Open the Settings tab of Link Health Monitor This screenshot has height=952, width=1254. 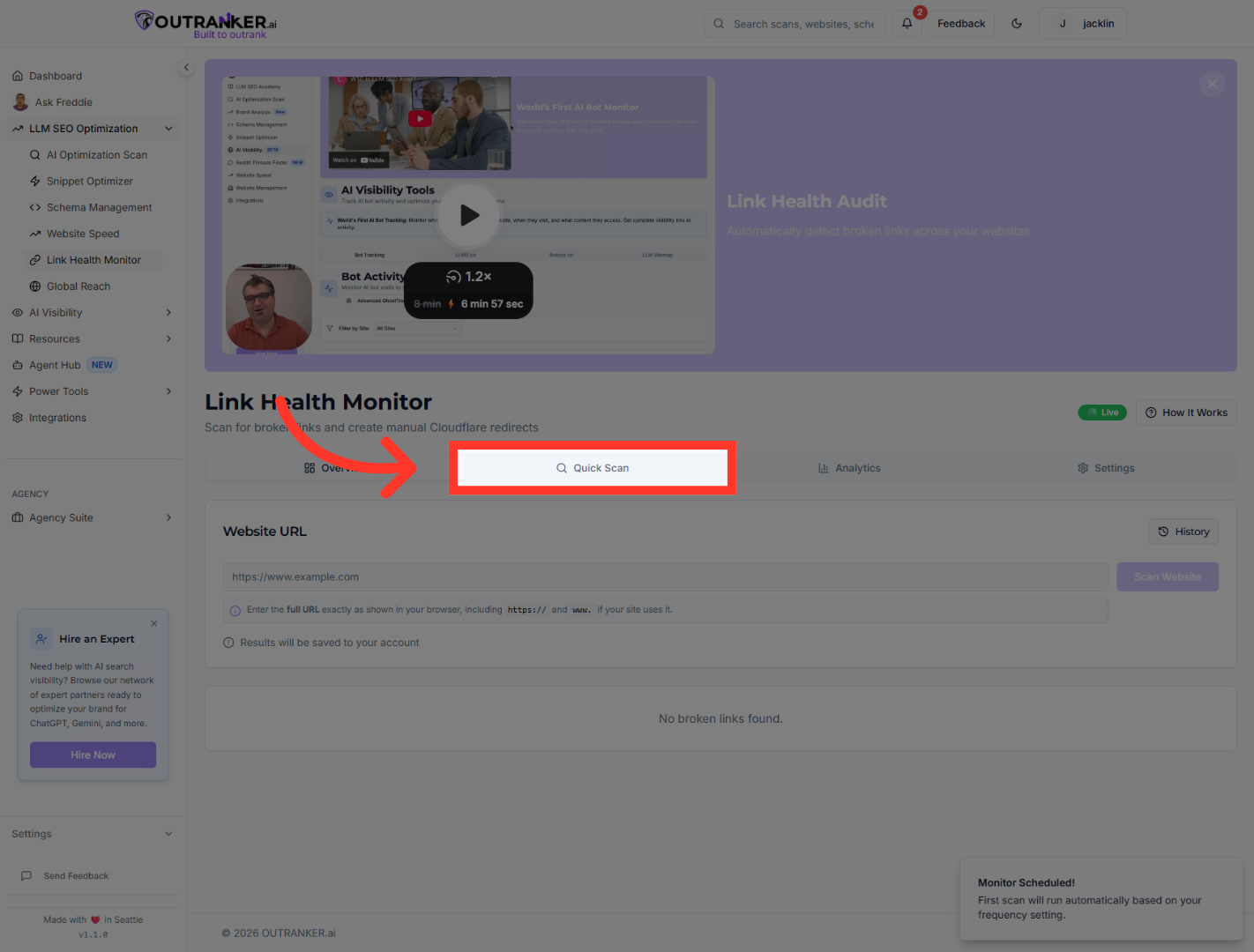click(x=1106, y=468)
